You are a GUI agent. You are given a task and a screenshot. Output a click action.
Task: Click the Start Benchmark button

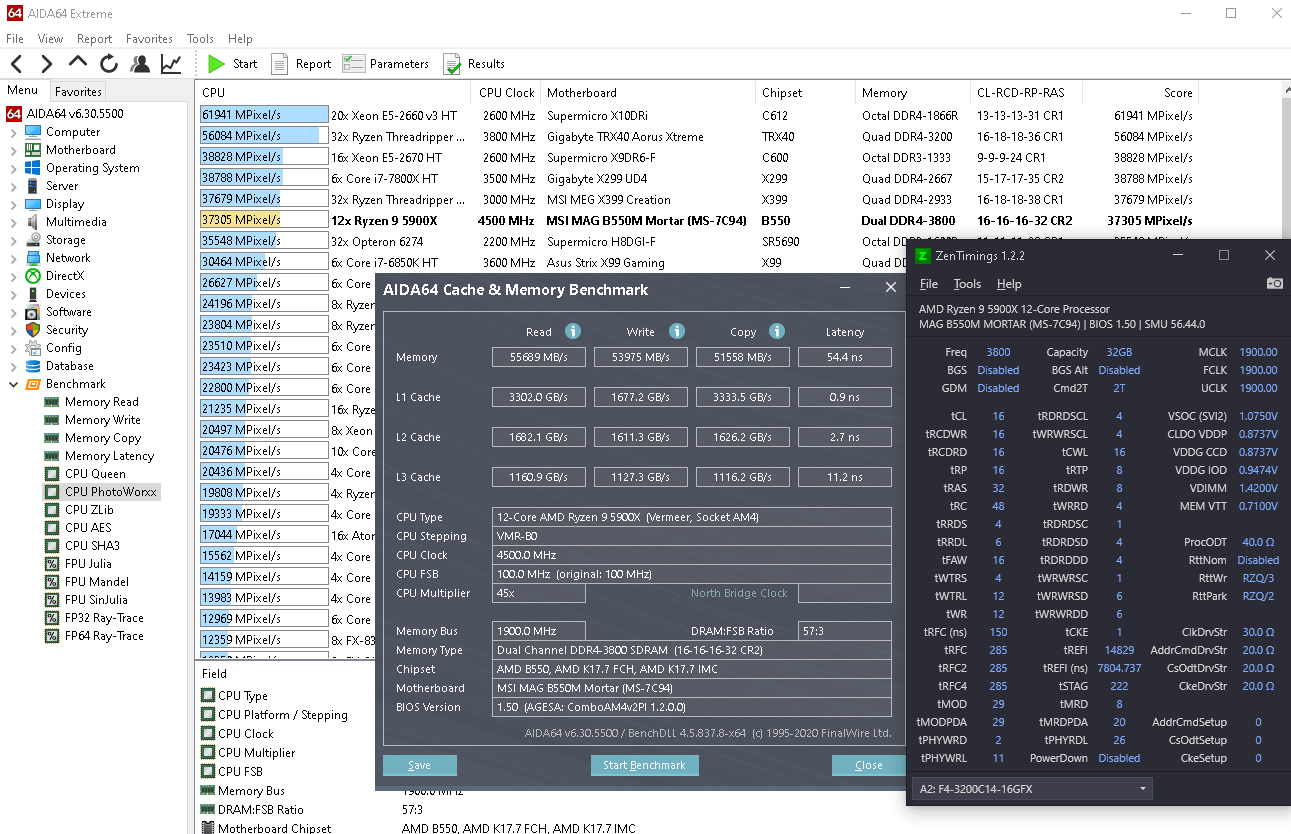[644, 765]
